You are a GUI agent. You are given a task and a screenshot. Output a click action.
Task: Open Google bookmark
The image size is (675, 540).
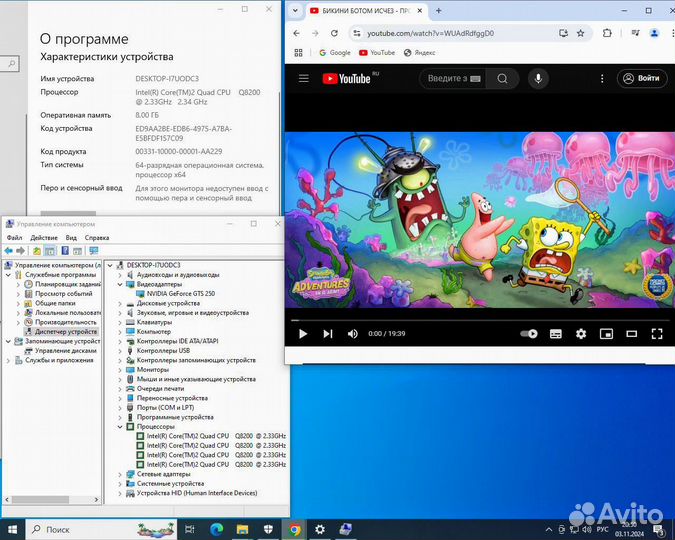[335, 53]
